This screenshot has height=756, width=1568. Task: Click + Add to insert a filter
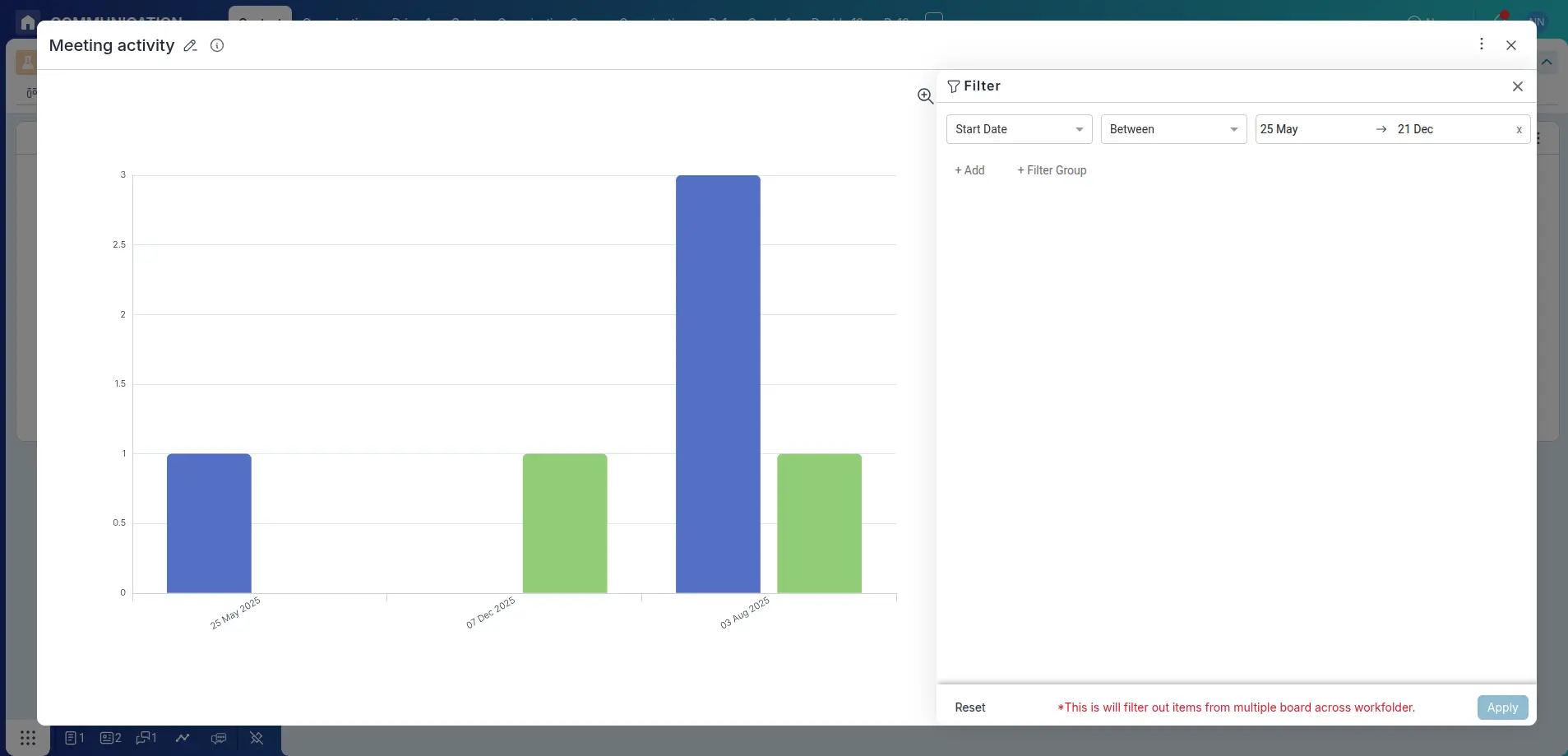pyautogui.click(x=970, y=170)
